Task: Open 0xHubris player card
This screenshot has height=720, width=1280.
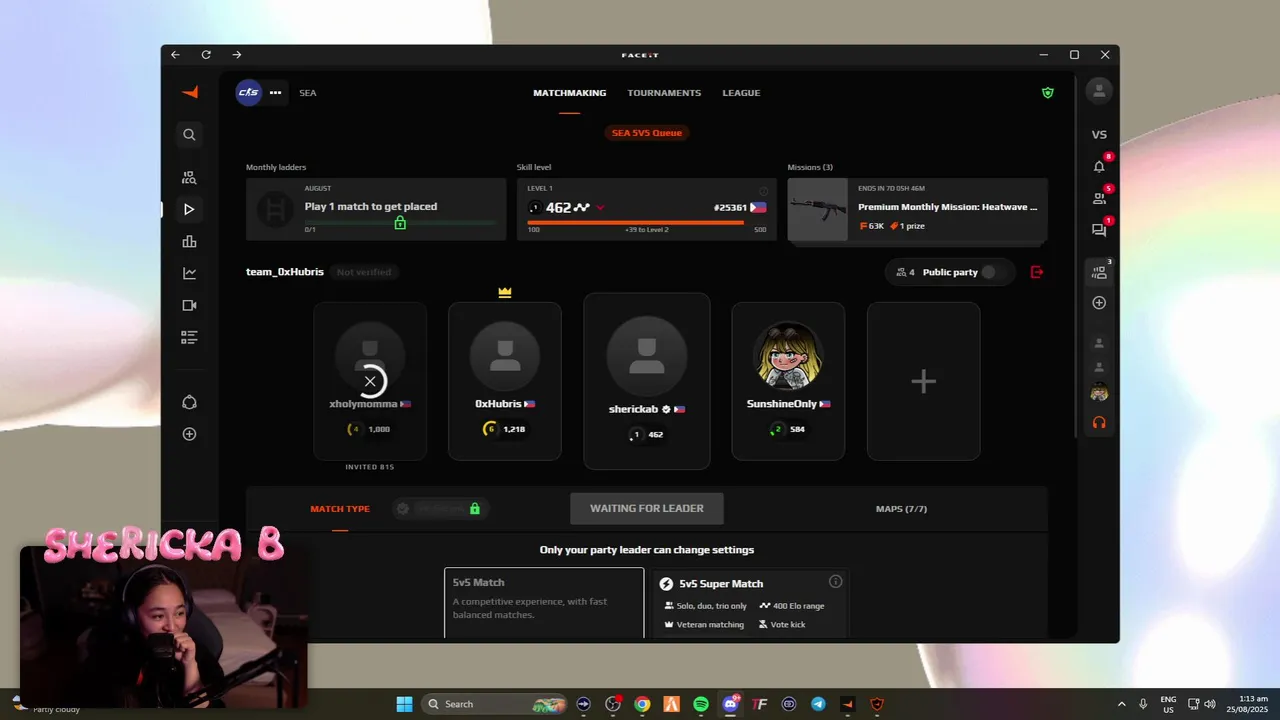Action: [x=505, y=381]
